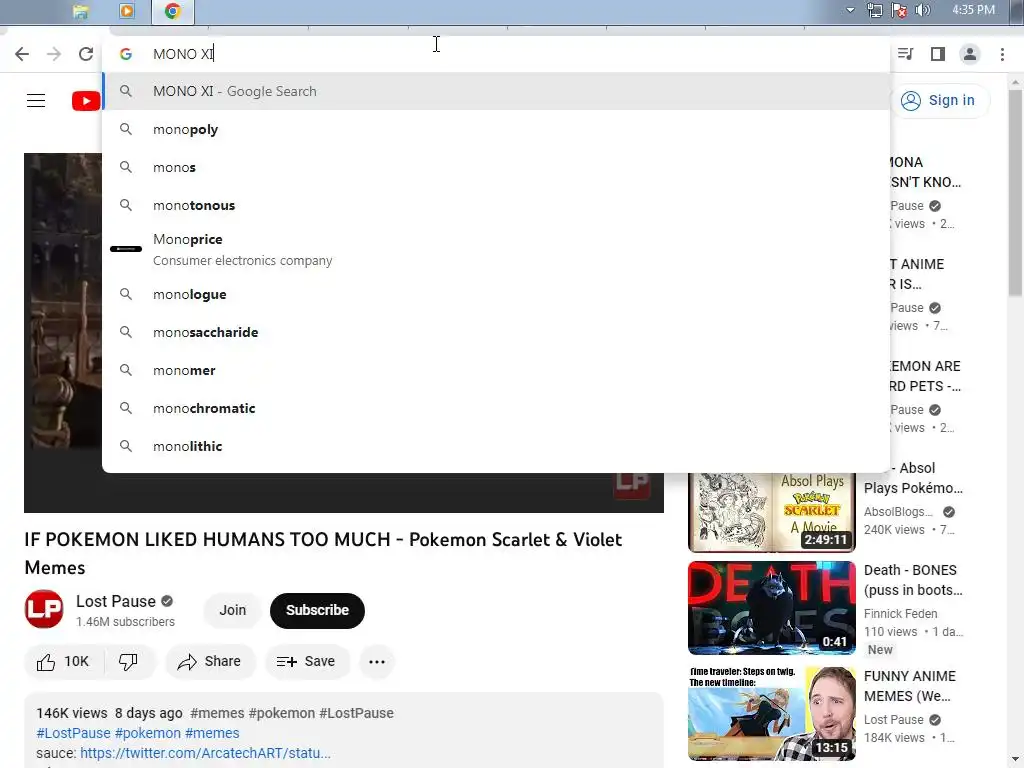The width and height of the screenshot is (1024, 768).
Task: Choose the 'monos' suggestion
Action: tap(496, 167)
